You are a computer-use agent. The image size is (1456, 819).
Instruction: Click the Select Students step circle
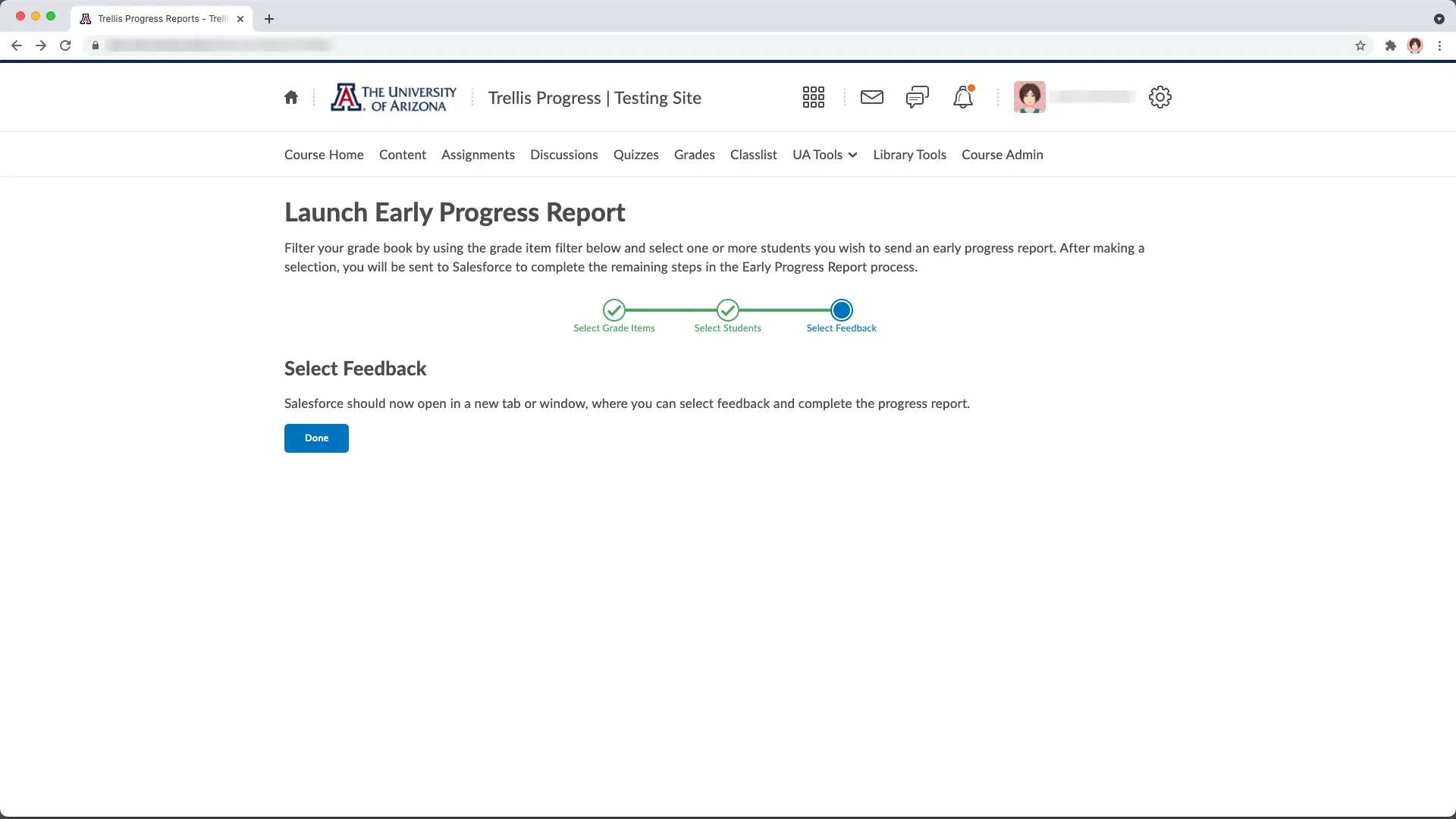click(x=728, y=310)
